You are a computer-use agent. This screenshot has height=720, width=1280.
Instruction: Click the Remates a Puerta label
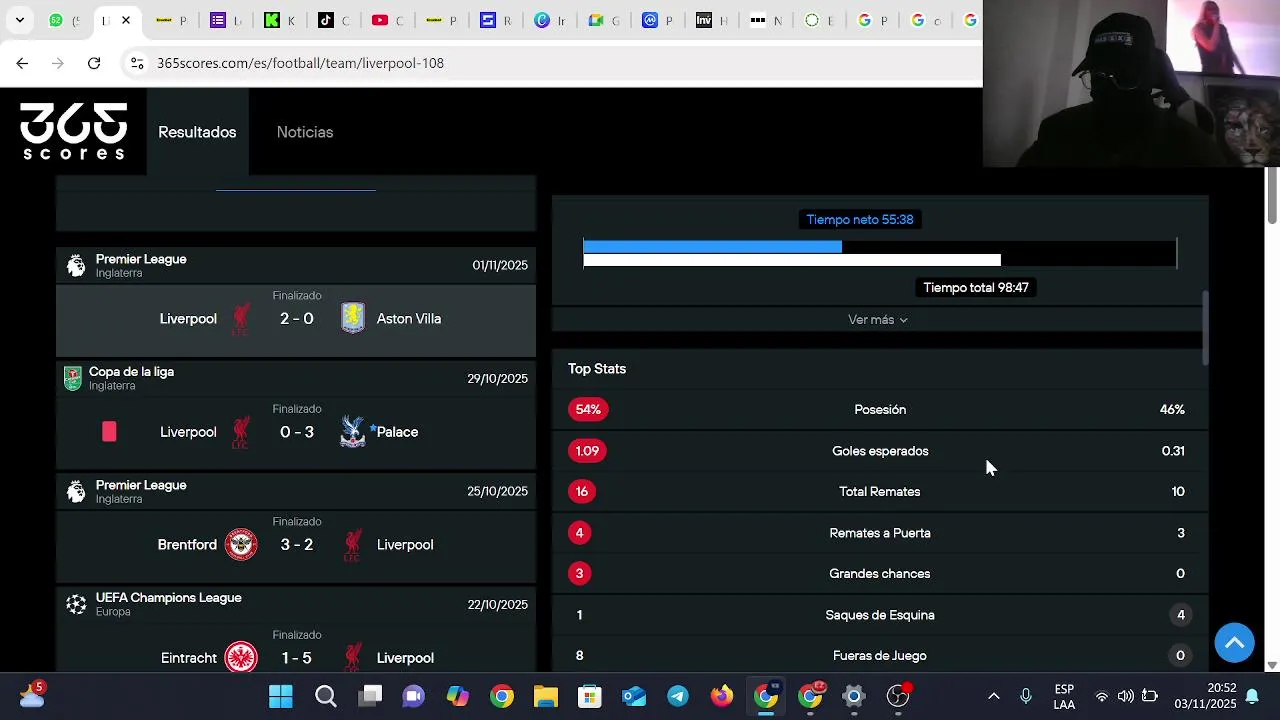pos(880,533)
